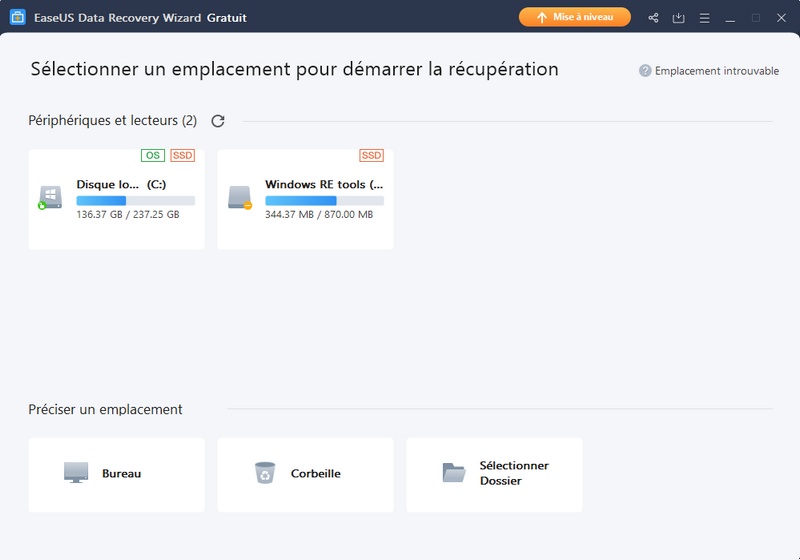The width and height of the screenshot is (800, 560).
Task: Click the SSD badge on C: drive
Action: pos(182,156)
